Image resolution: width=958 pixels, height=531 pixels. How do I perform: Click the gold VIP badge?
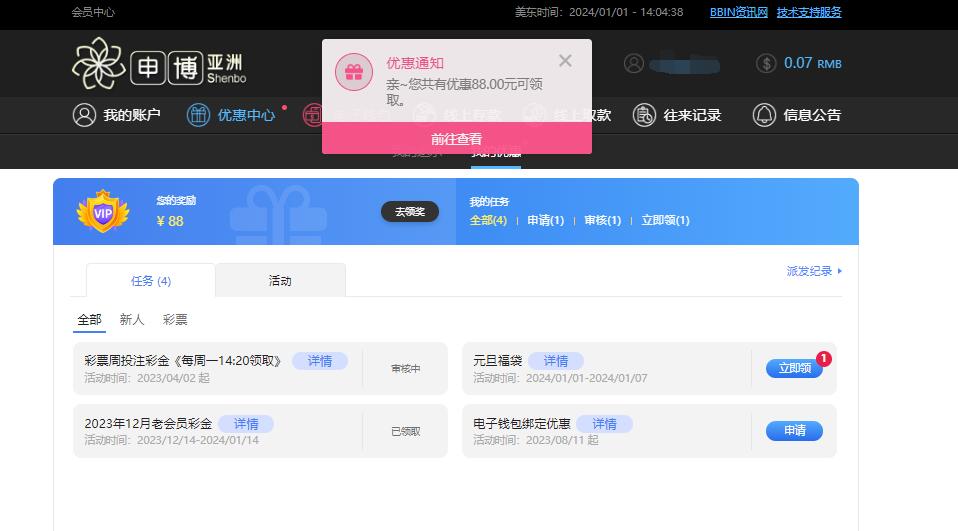[x=103, y=212]
